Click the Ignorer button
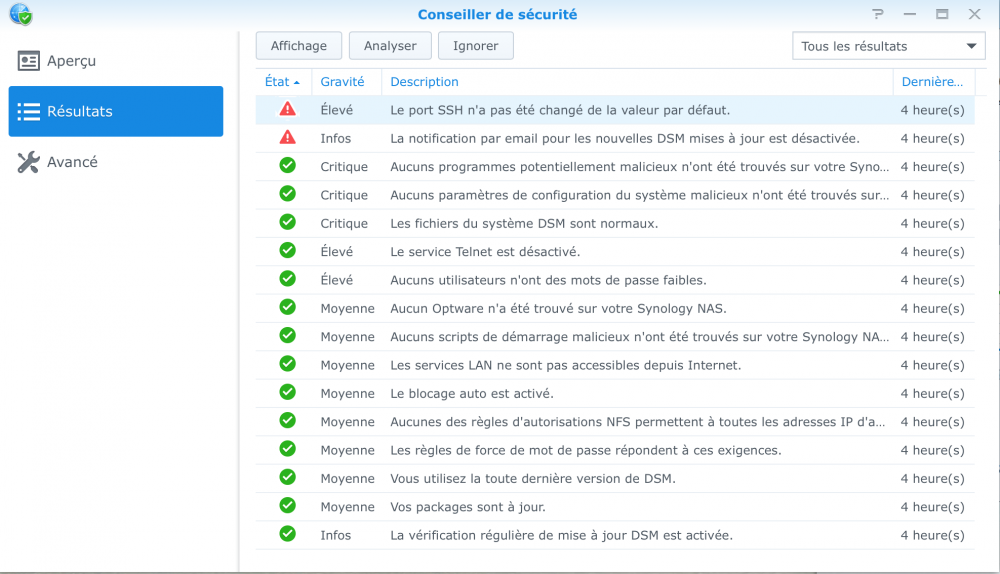The image size is (1000, 574). [475, 46]
